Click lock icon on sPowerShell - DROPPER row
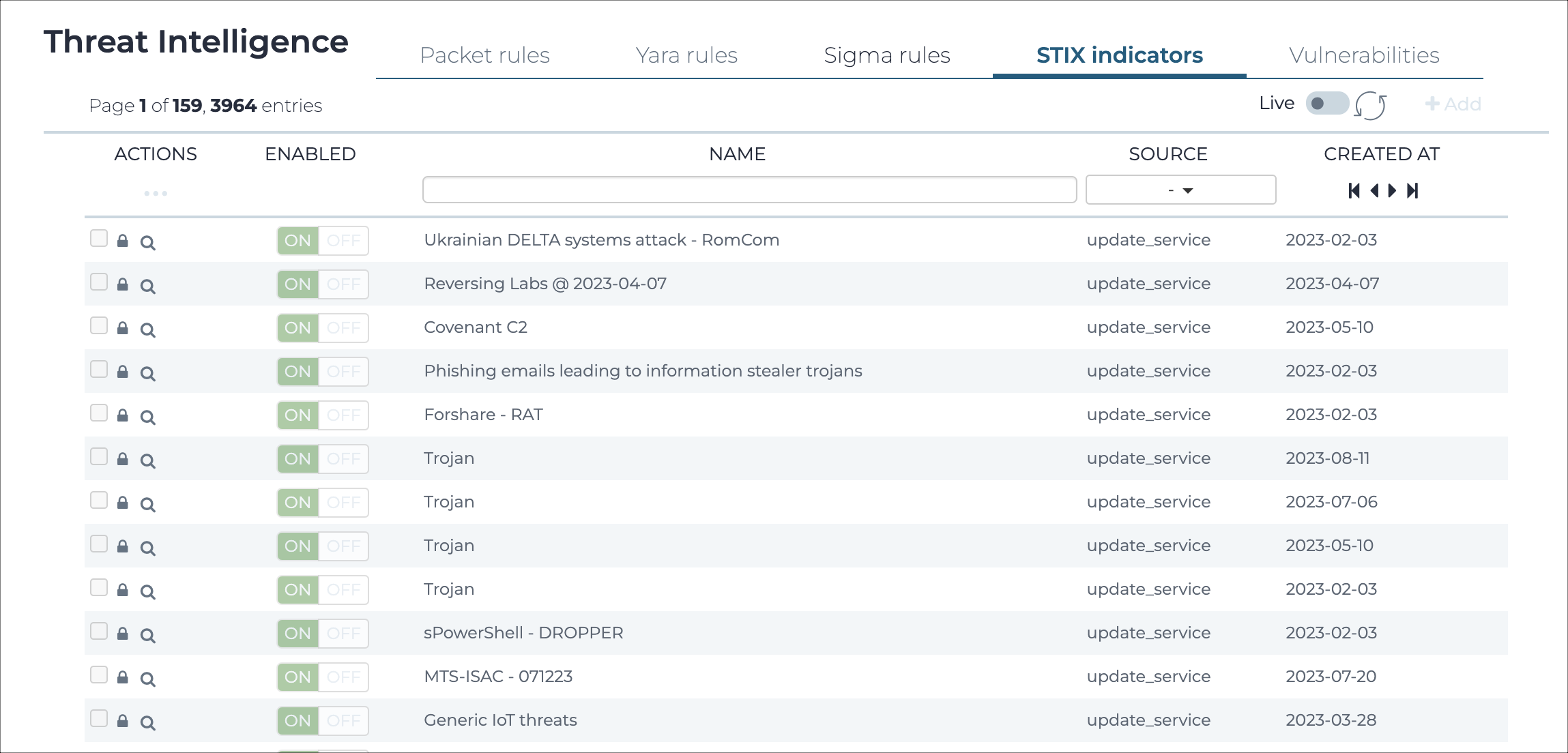This screenshot has height=753, width=1568. pos(123,633)
